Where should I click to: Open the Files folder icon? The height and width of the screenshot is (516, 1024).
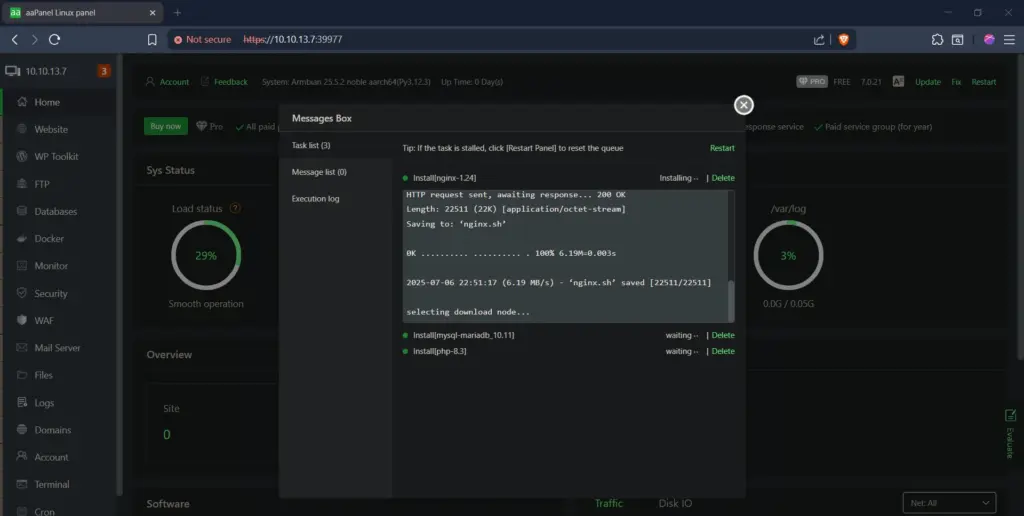tap(22, 375)
